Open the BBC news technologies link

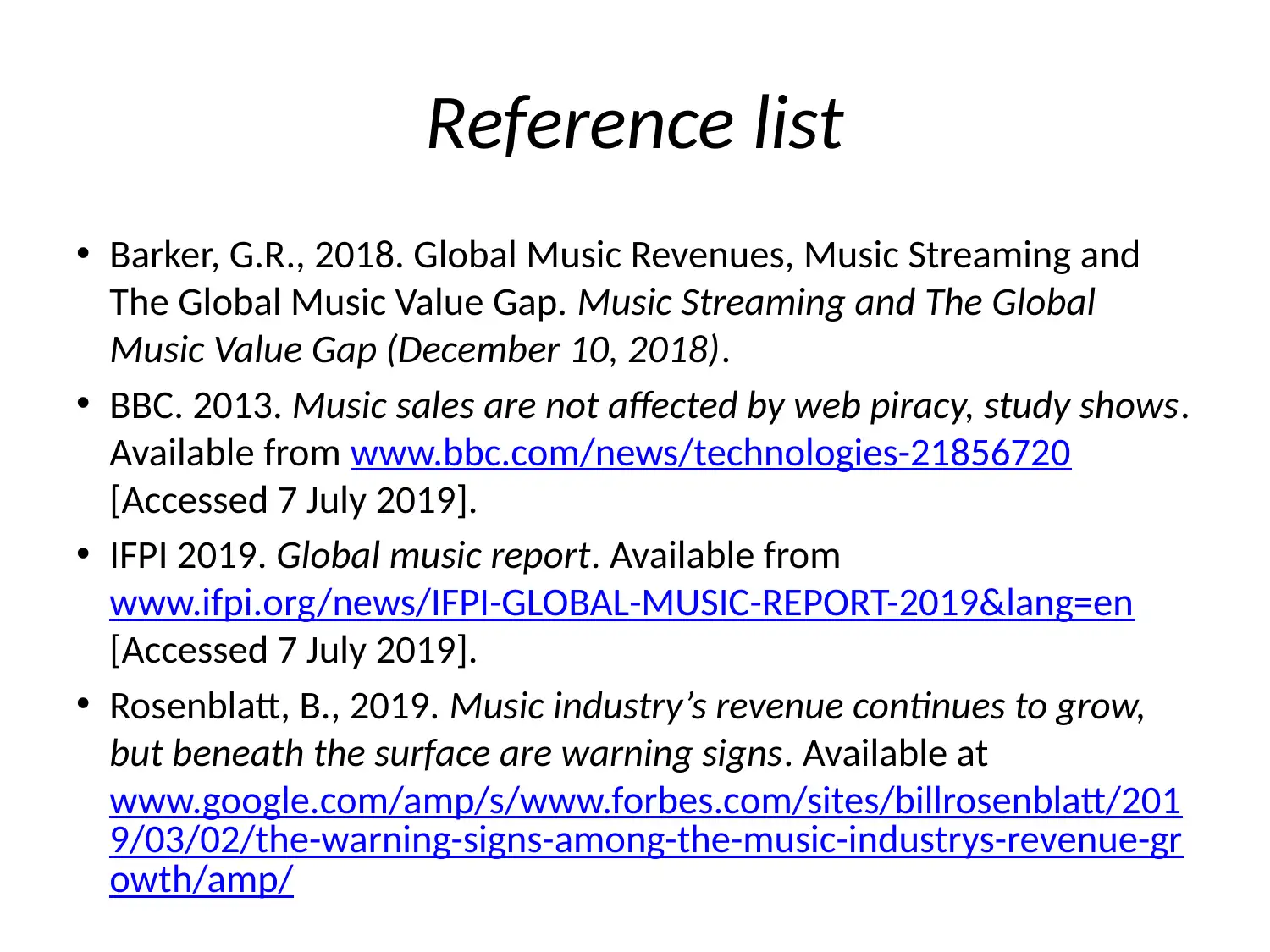point(710,454)
